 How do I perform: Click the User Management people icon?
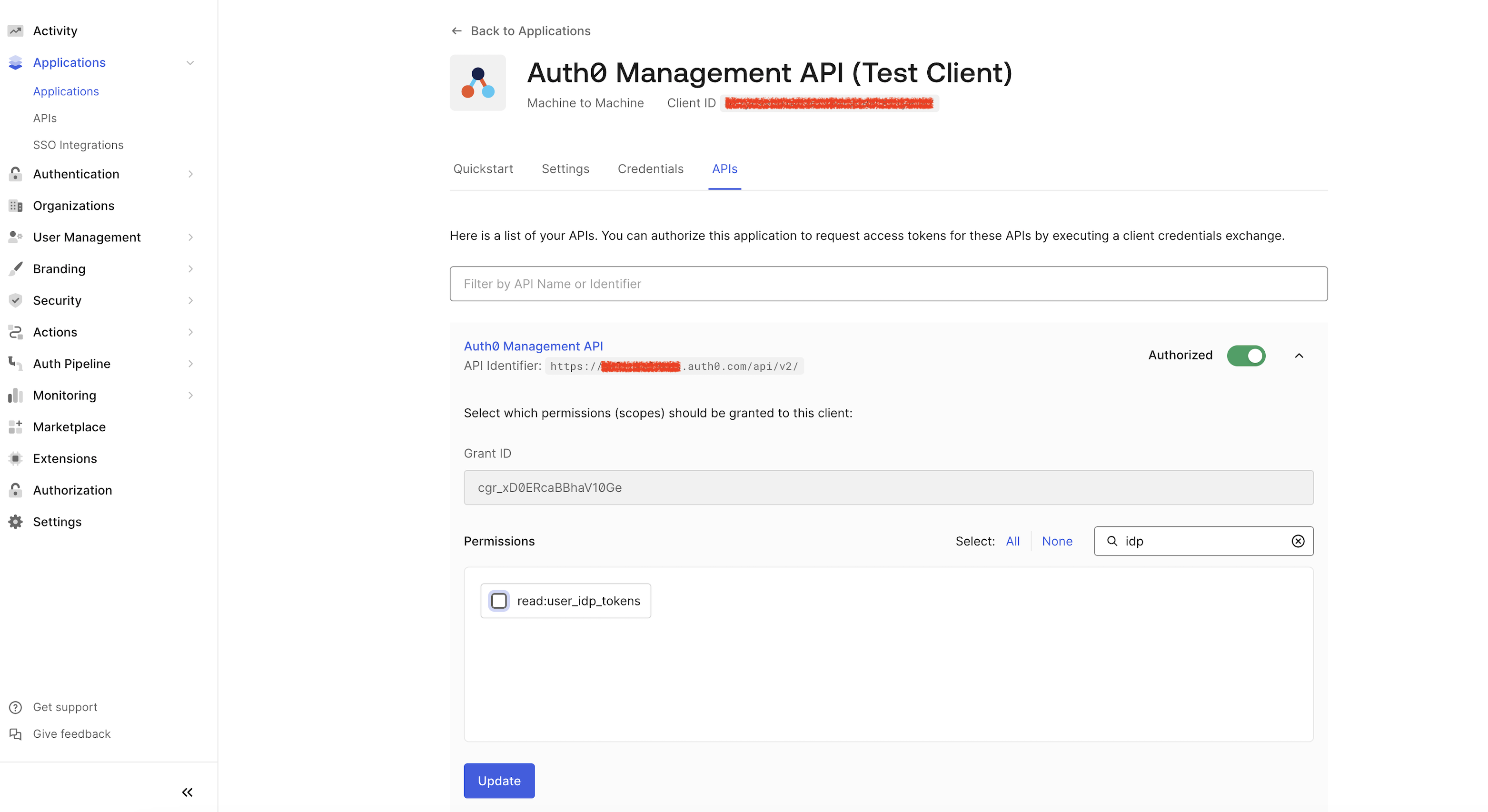point(16,237)
